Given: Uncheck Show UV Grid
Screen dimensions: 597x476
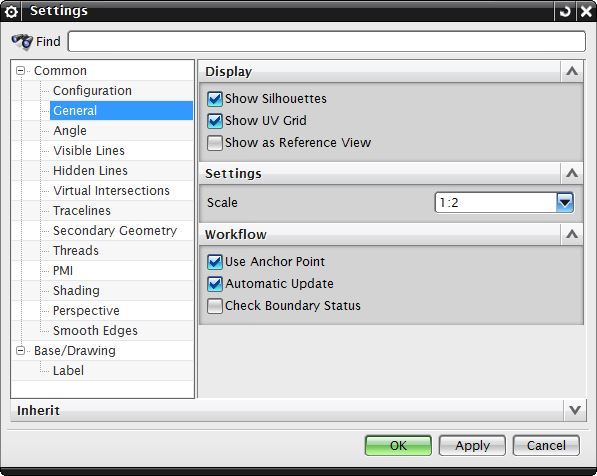Looking at the screenshot, I should [215, 121].
